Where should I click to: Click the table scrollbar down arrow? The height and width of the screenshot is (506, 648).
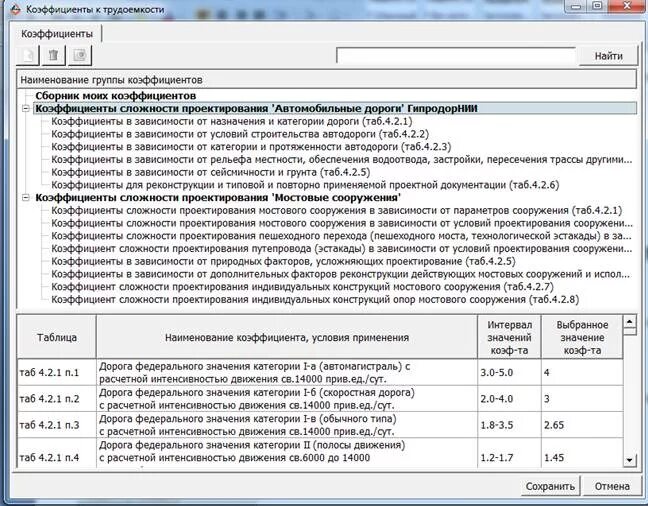pos(629,460)
